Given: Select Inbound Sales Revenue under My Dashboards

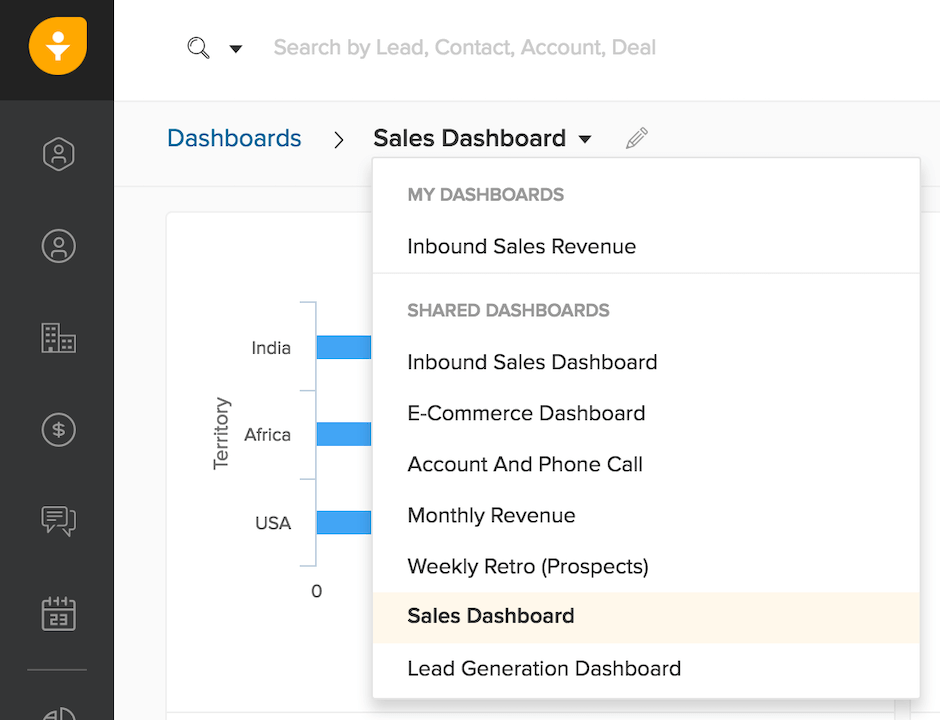Looking at the screenshot, I should [x=521, y=246].
